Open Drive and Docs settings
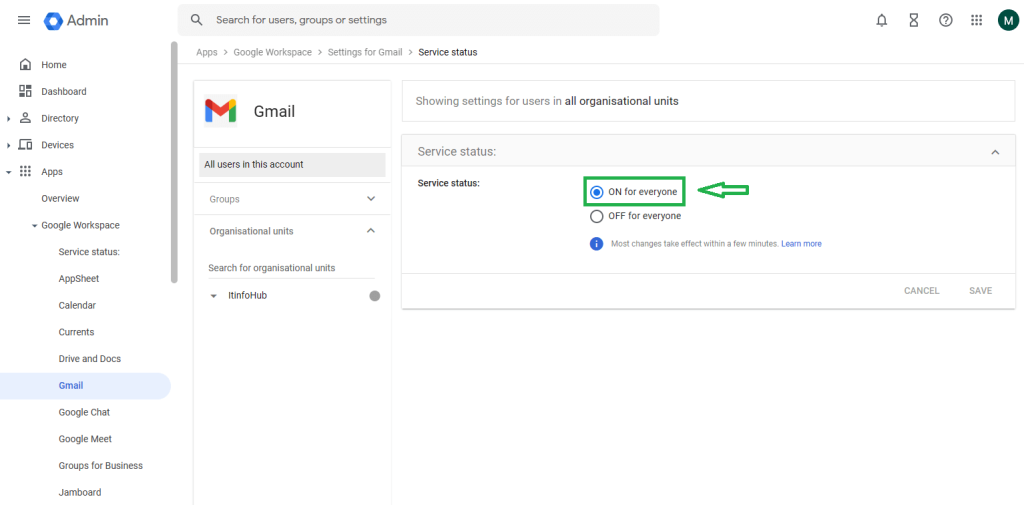The width and height of the screenshot is (1024, 505). pyautogui.click(x=89, y=359)
